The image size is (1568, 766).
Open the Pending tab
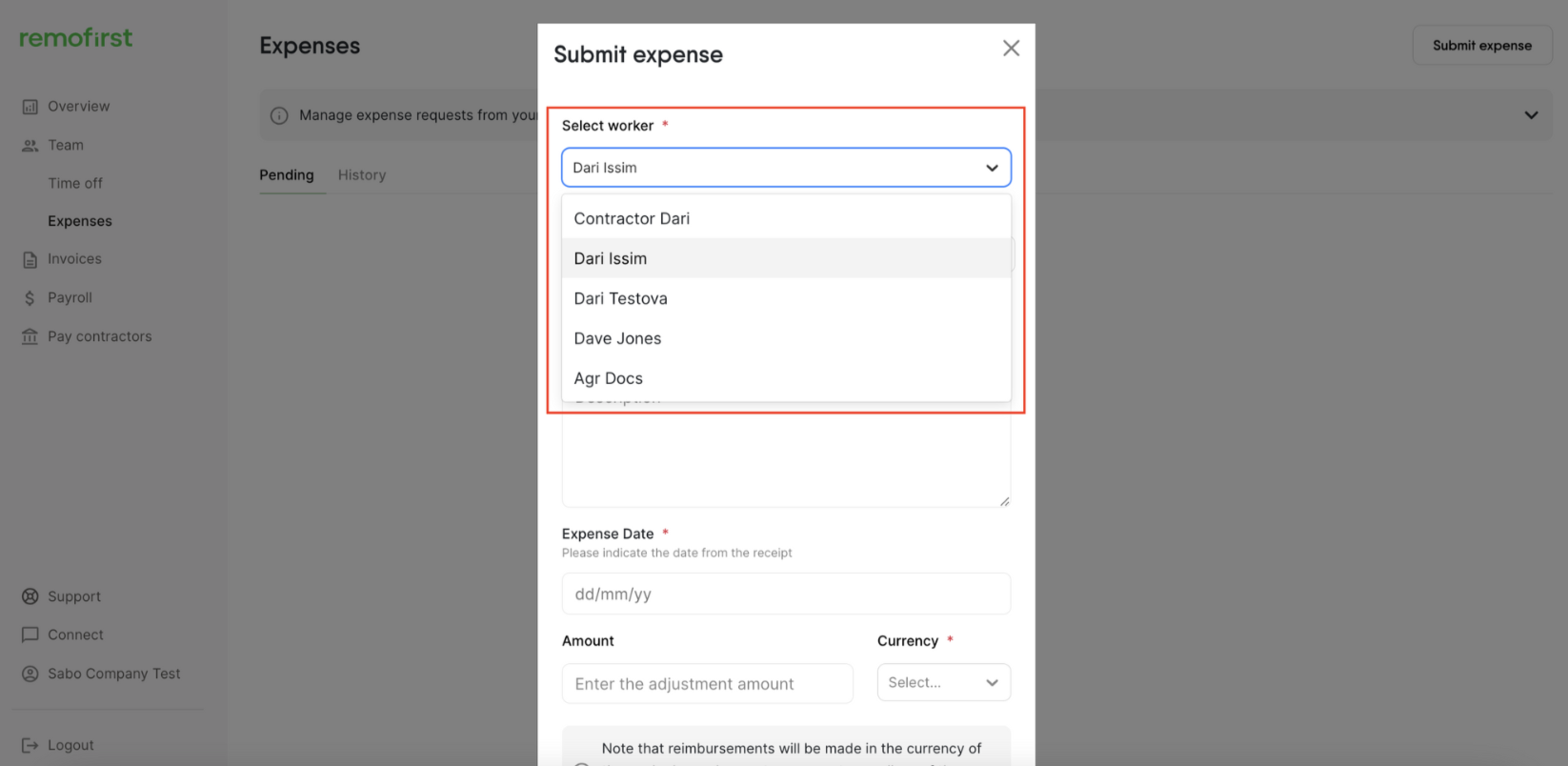tap(287, 175)
